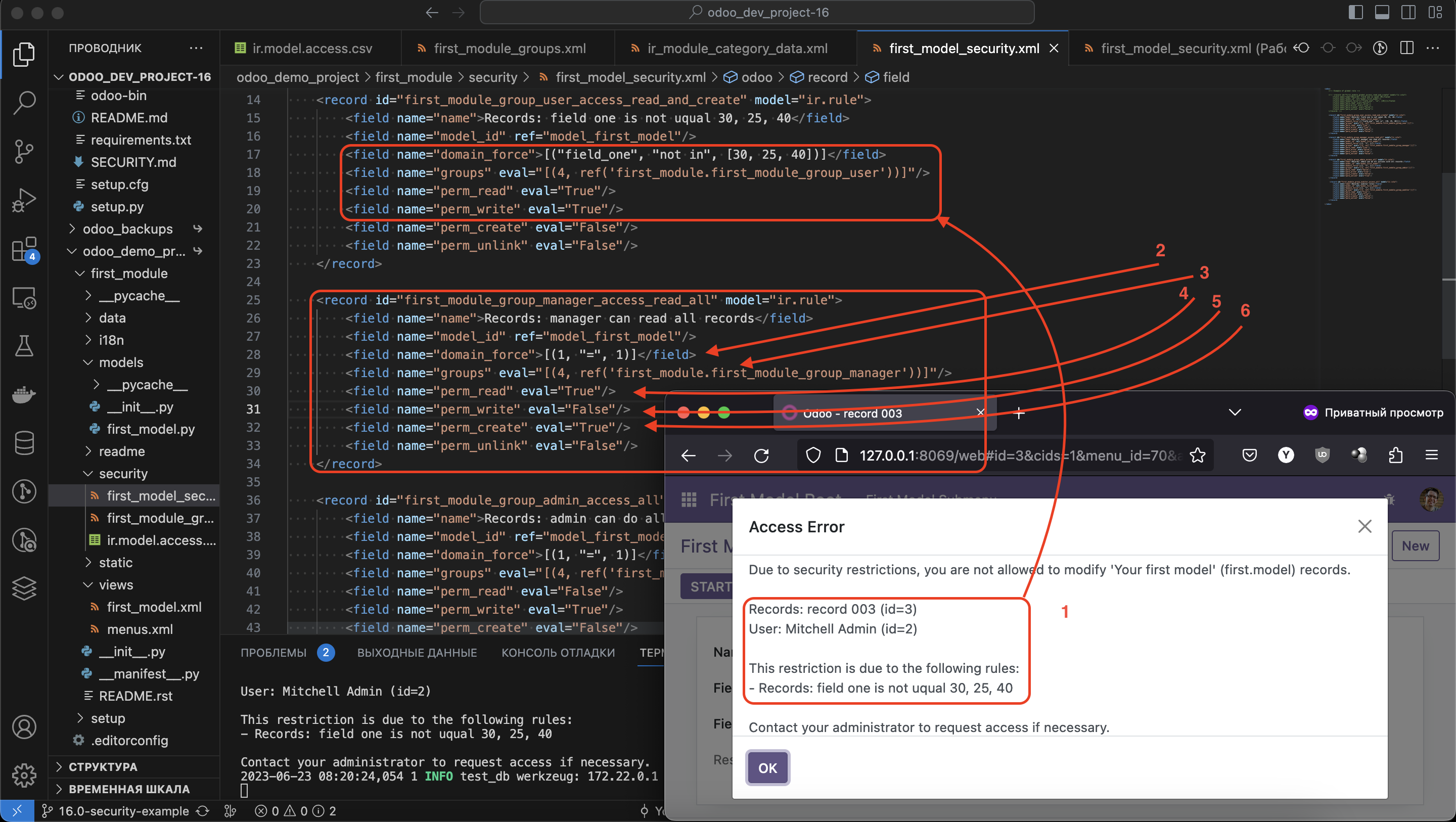Open the Testing flask icon view
The height and width of the screenshot is (822, 1456).
tap(24, 346)
